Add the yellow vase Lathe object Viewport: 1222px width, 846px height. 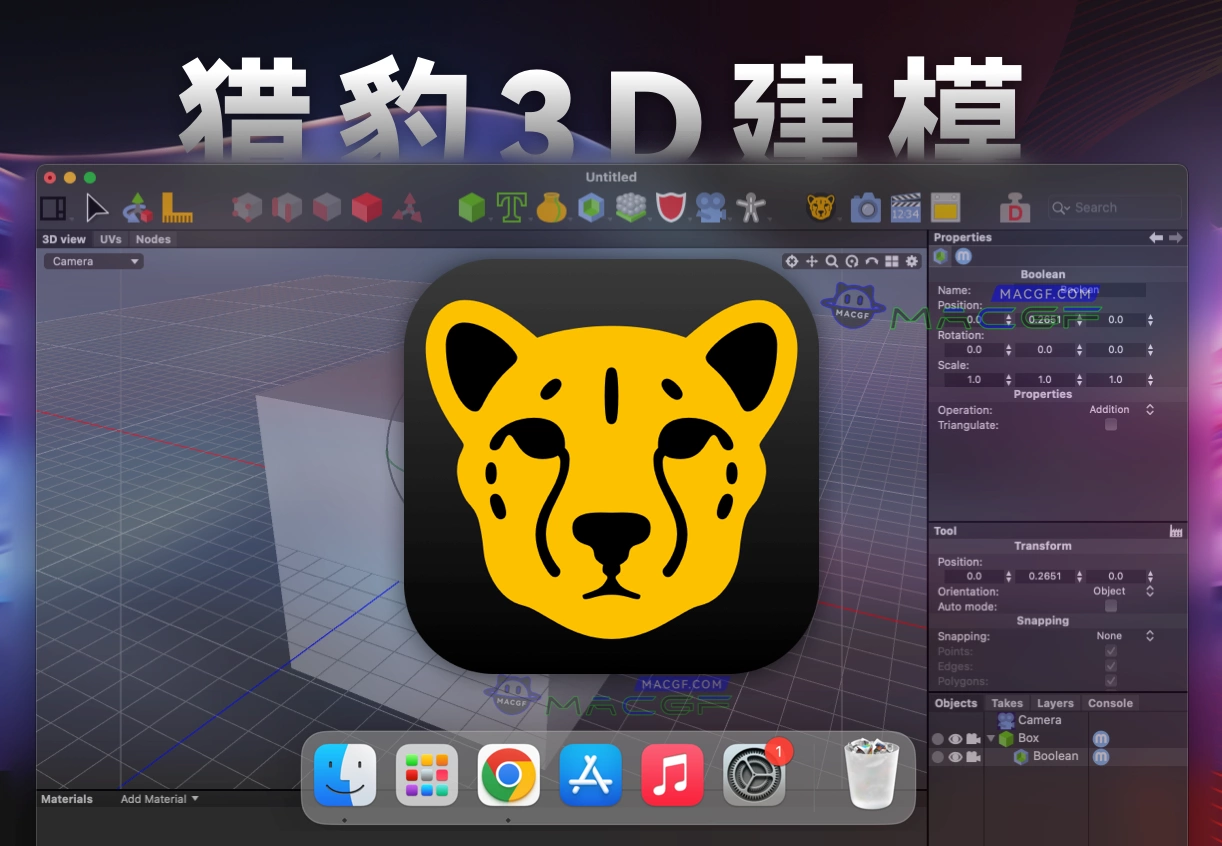551,208
